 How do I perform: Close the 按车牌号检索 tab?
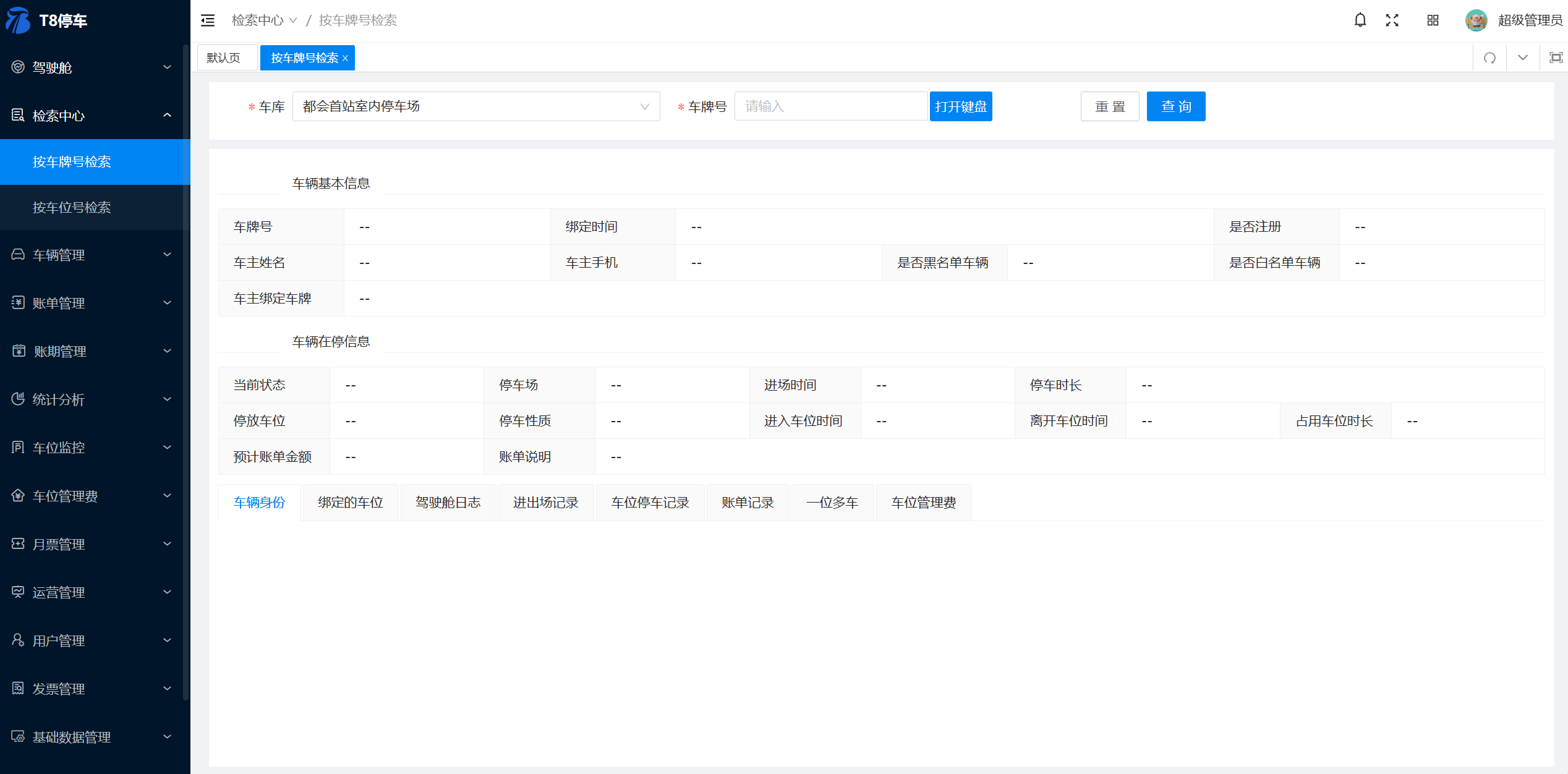click(x=345, y=58)
